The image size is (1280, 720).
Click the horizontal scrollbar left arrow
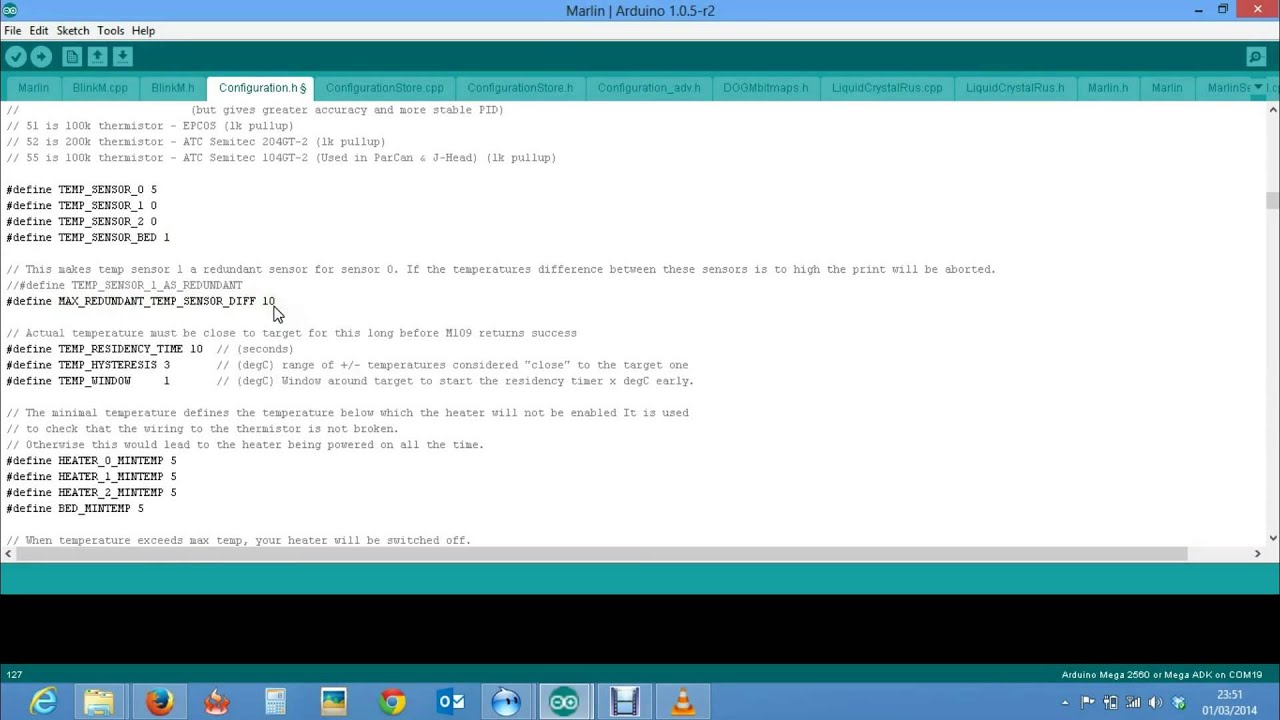coord(10,554)
